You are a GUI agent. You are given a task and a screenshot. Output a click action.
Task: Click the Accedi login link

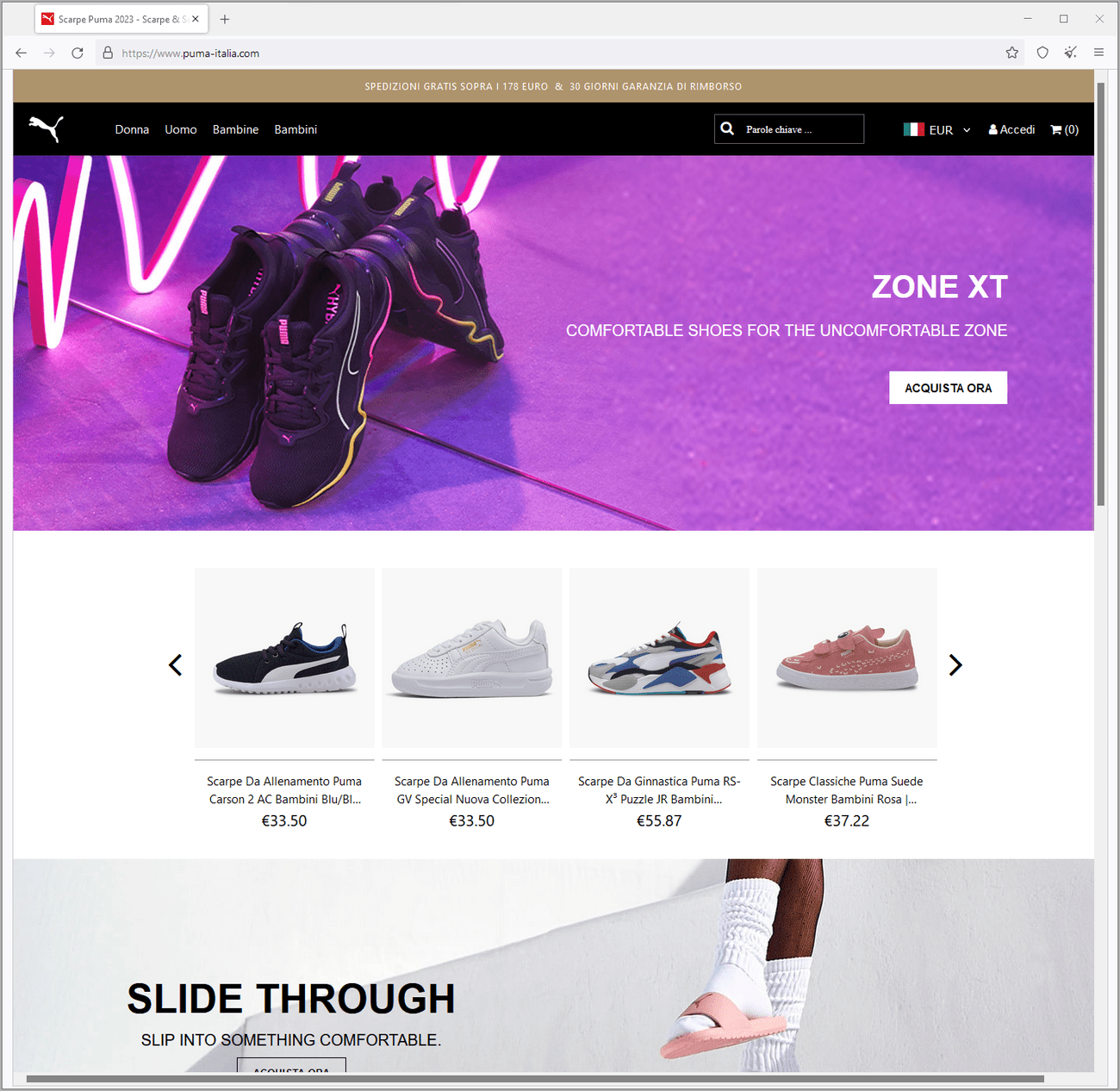[1011, 129]
